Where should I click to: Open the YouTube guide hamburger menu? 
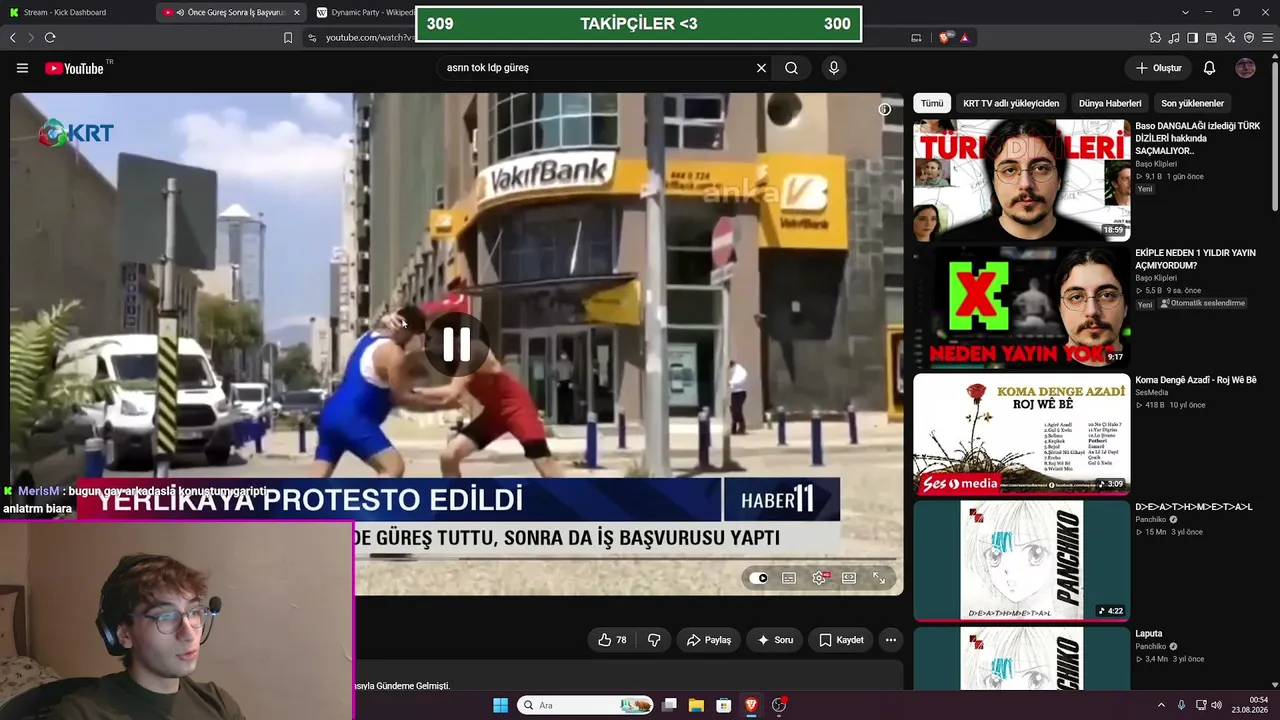coord(22,68)
